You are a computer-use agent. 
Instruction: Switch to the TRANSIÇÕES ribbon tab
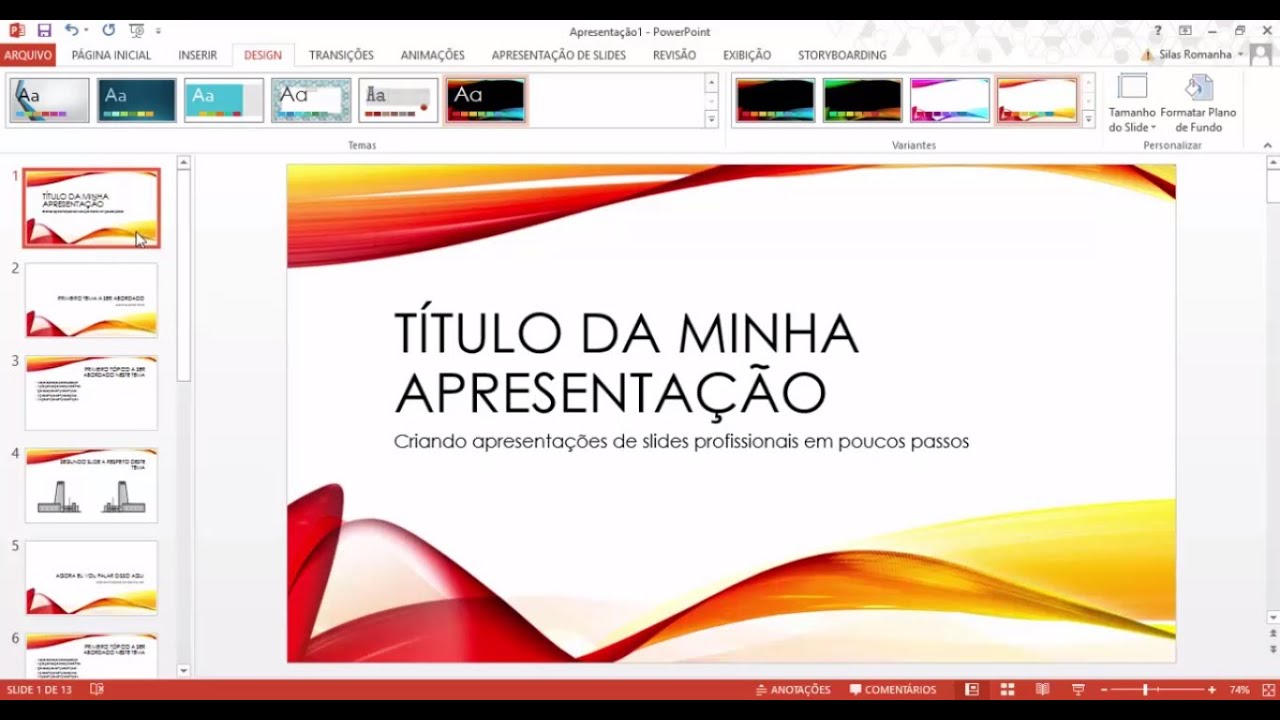coord(339,55)
